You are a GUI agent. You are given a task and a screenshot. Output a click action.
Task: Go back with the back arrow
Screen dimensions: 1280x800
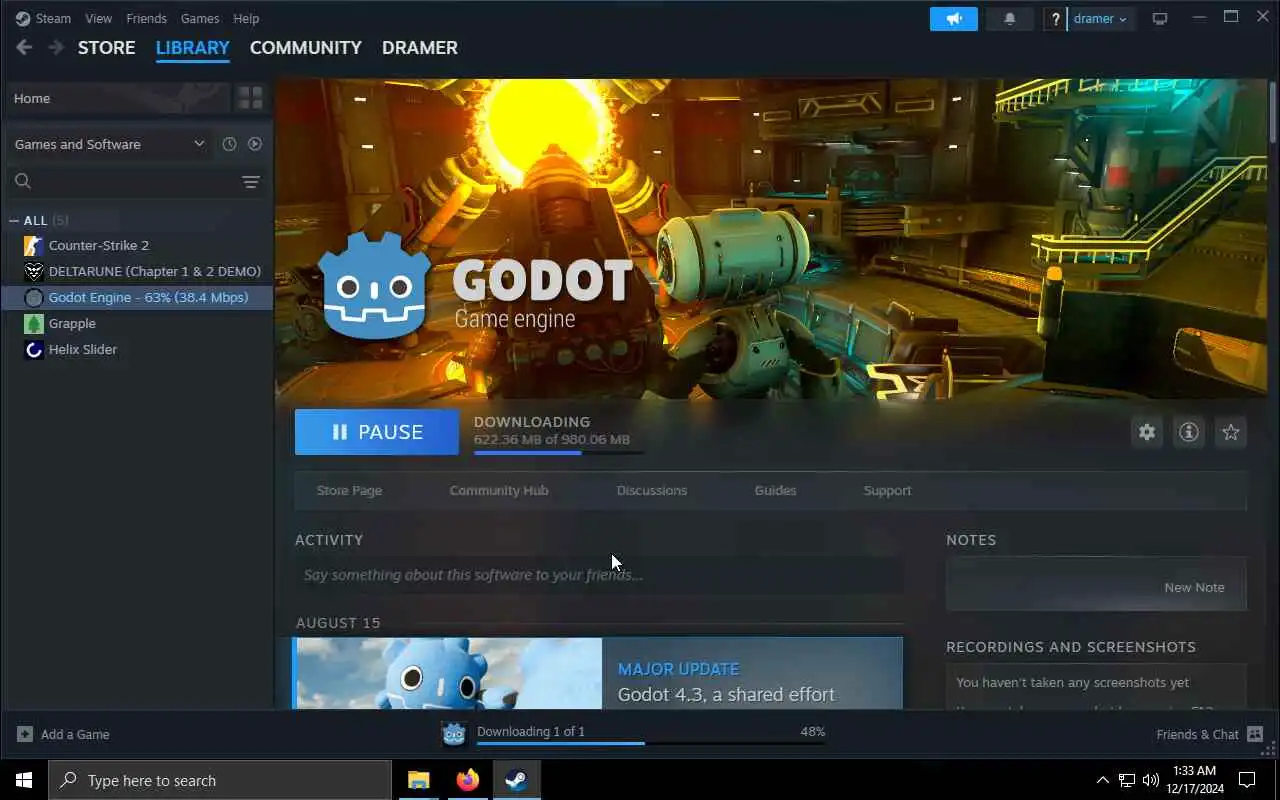[x=24, y=47]
